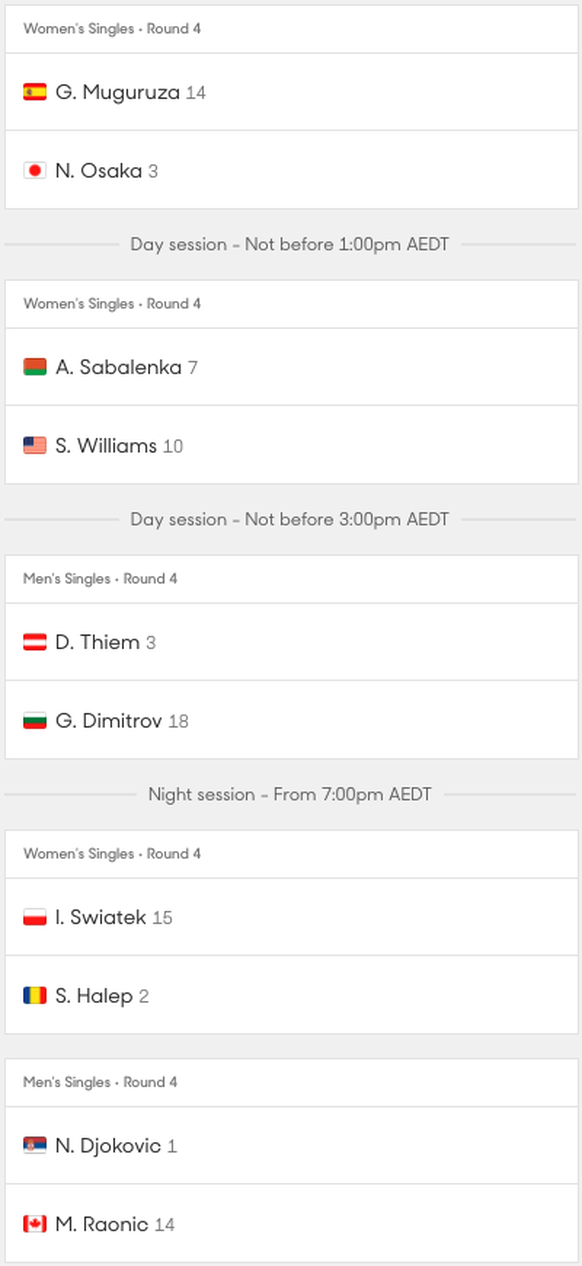Click the Djokovic match Men's Singles header
This screenshot has width=582, height=1266.
coord(100,1082)
